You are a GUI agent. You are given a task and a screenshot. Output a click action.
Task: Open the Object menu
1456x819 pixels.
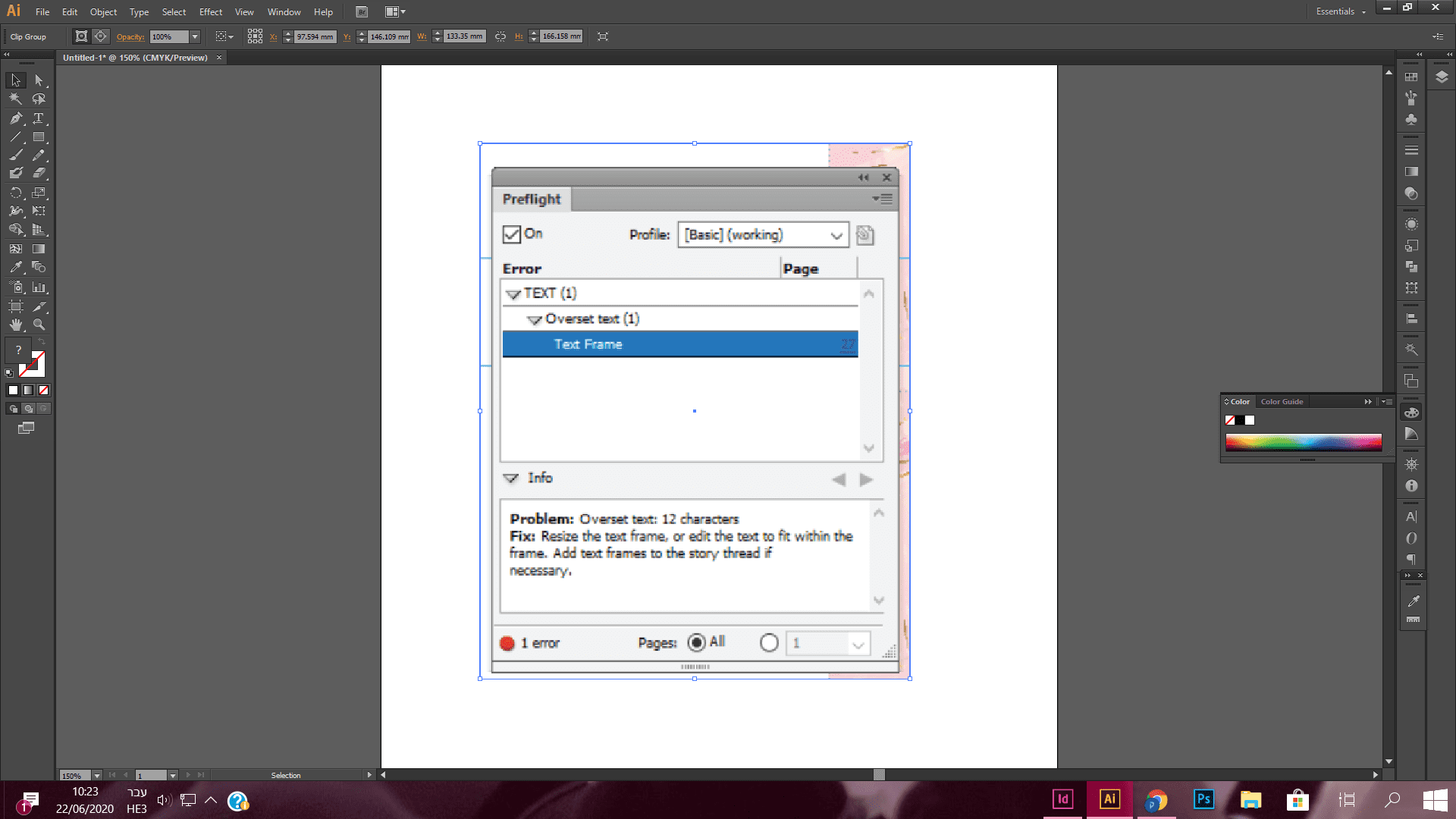point(103,12)
